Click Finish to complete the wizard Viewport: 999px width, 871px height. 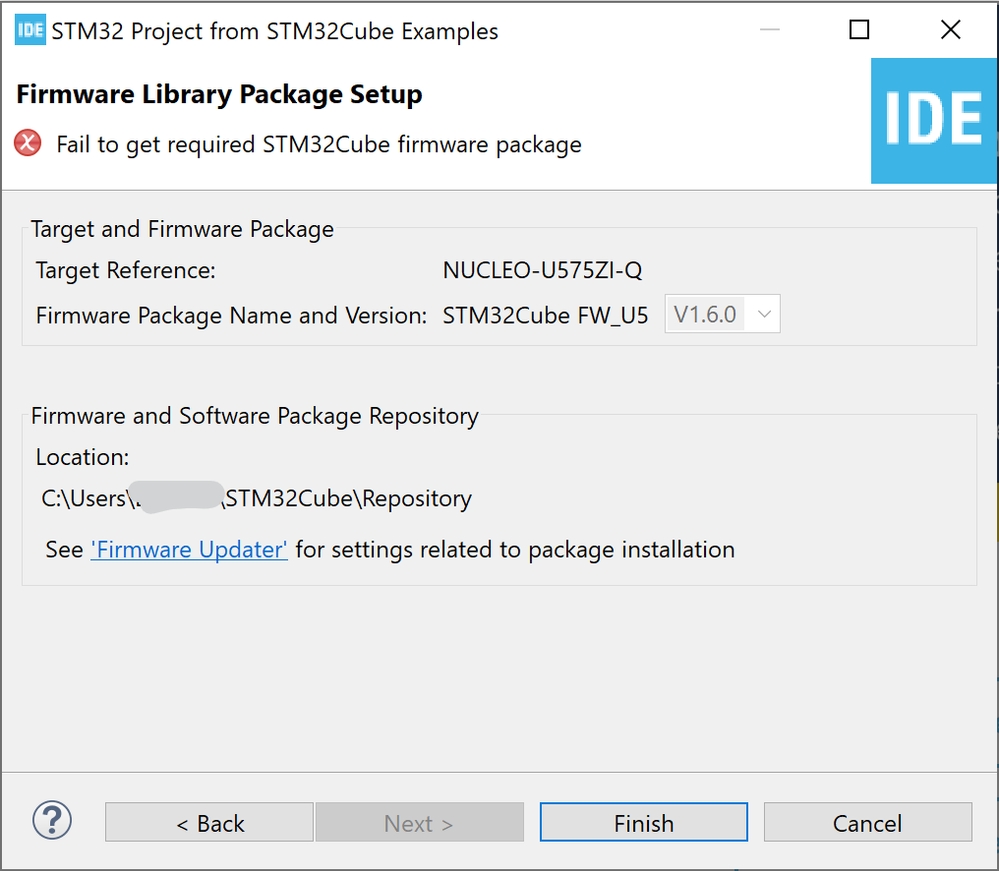[x=643, y=823]
